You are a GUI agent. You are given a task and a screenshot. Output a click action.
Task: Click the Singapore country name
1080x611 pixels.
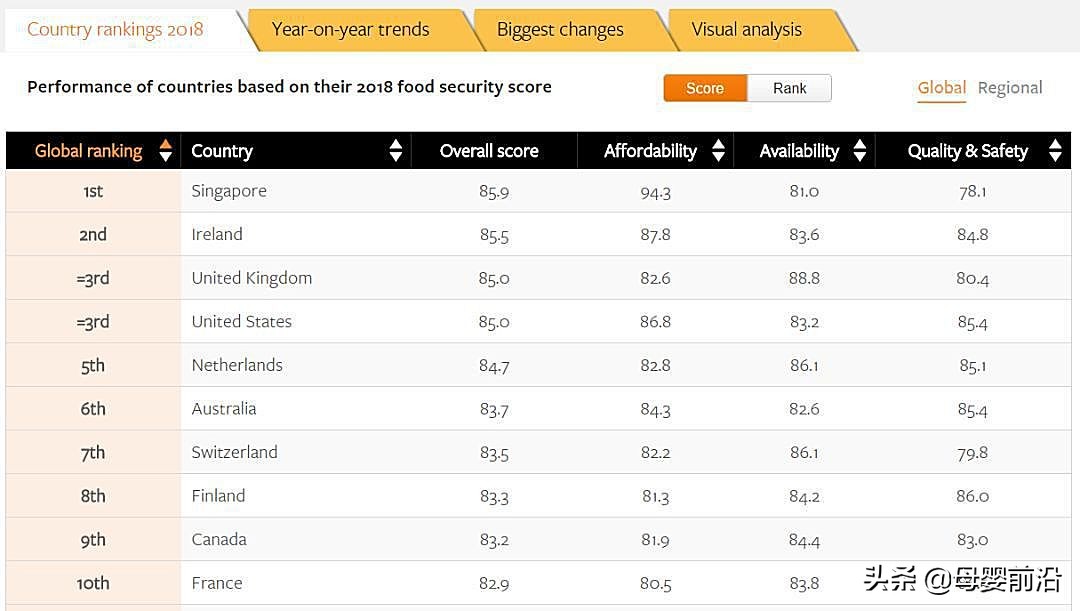pos(229,191)
